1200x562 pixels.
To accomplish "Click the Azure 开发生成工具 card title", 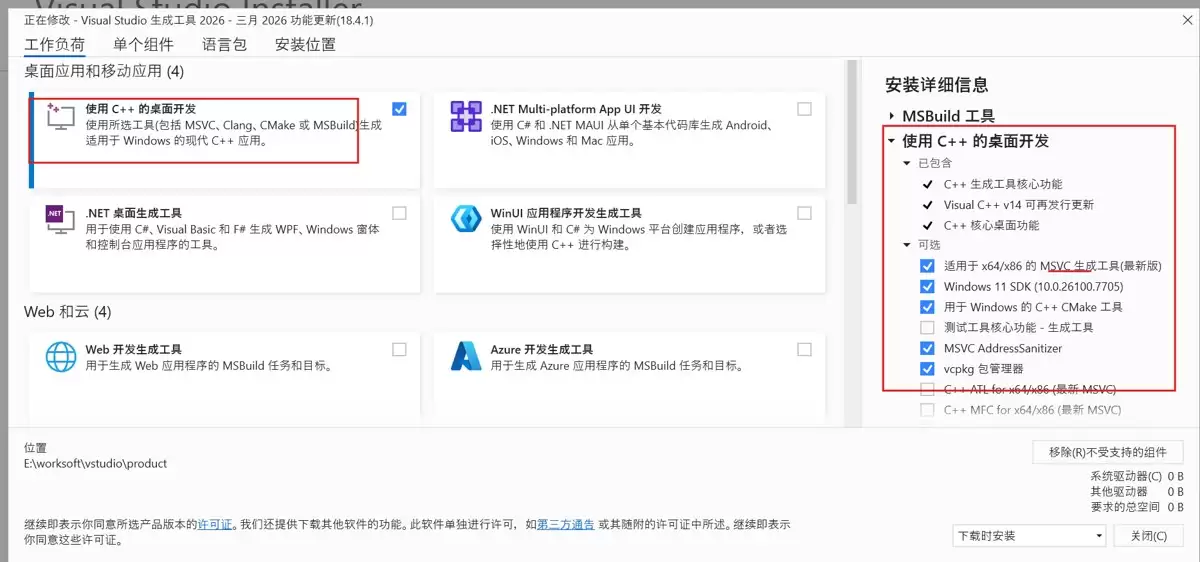I will pos(542,349).
